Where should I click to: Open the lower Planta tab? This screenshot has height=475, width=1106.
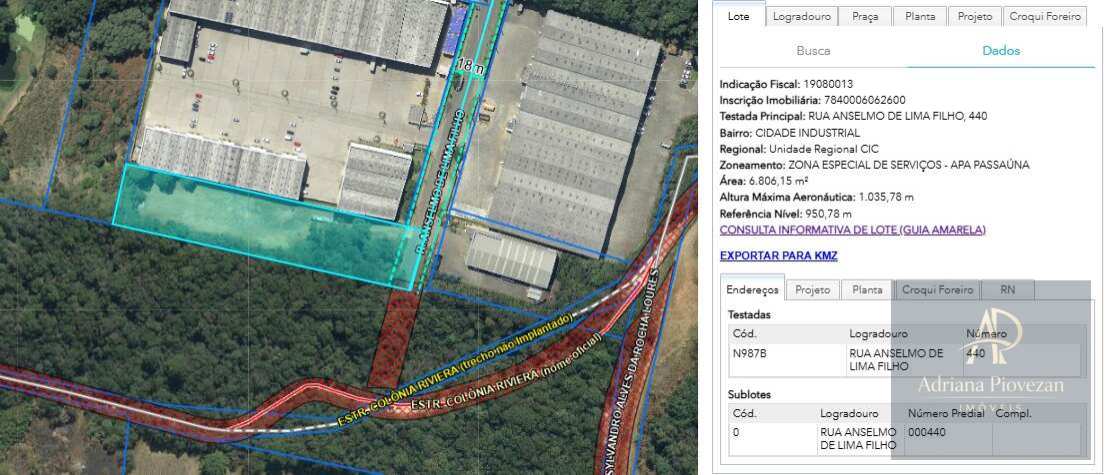click(x=867, y=289)
